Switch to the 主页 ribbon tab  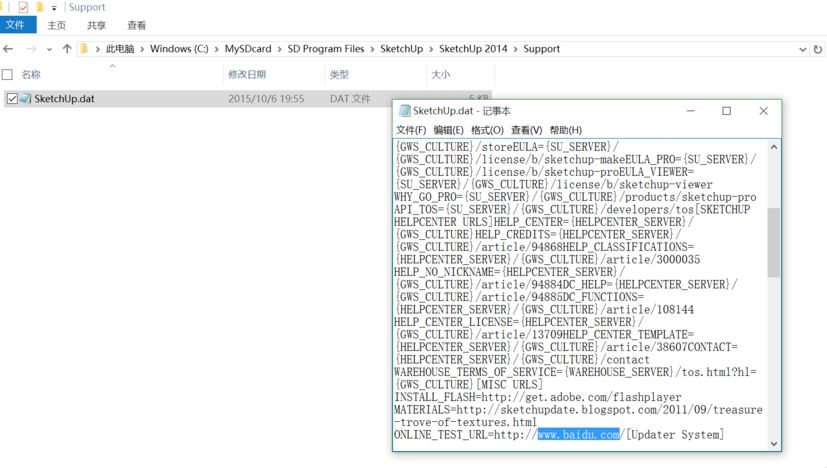(56, 25)
